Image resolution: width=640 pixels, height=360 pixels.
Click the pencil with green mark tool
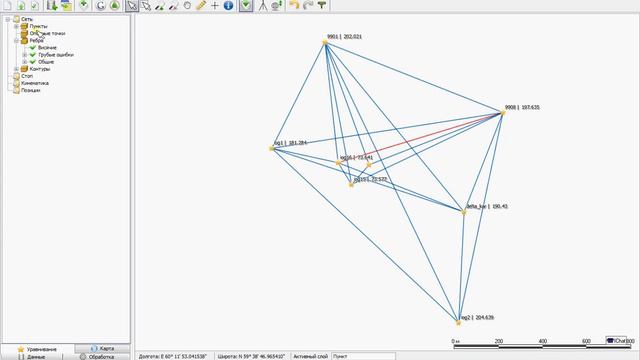[x=160, y=6]
